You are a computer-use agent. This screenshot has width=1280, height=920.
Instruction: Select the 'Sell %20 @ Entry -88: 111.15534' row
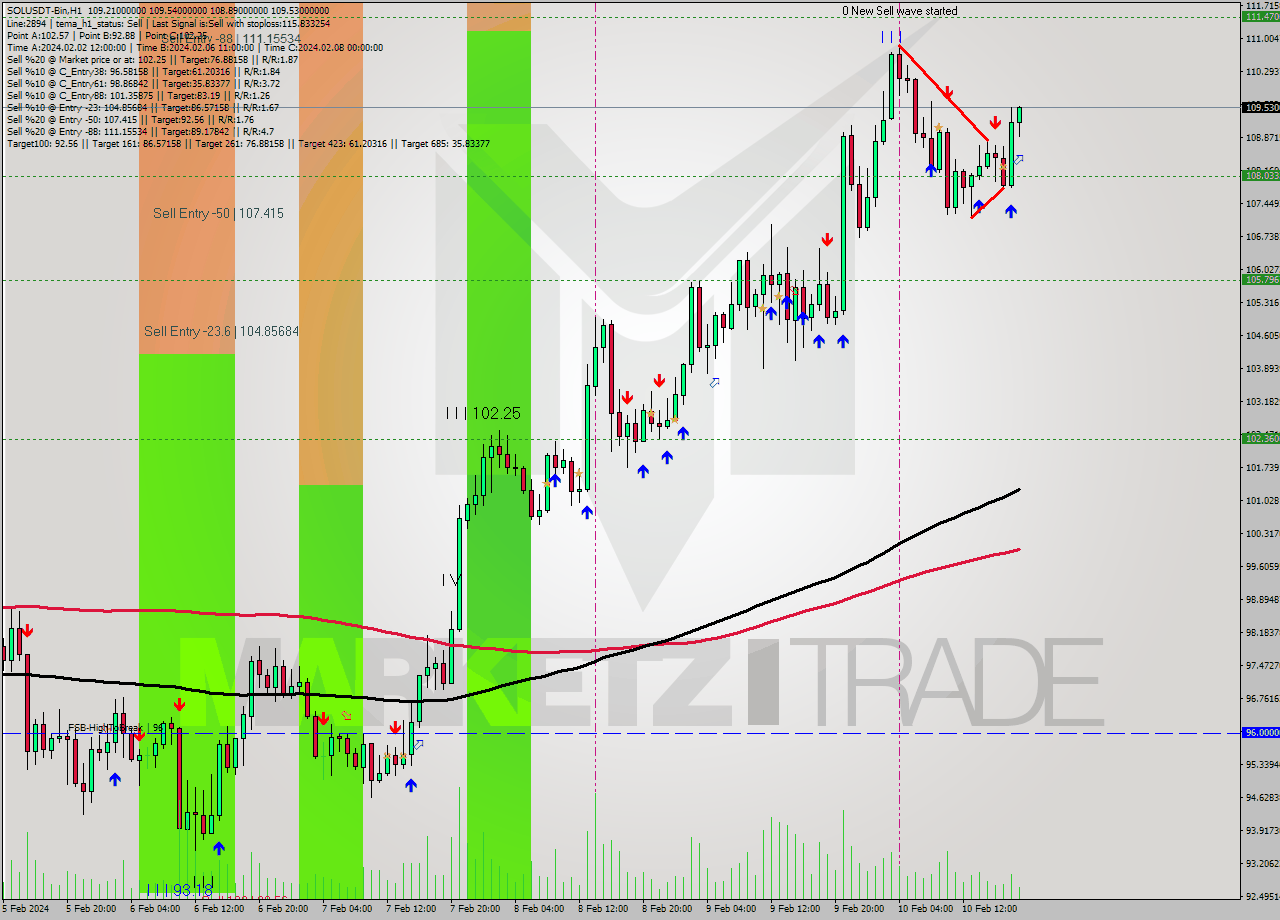click(x=140, y=131)
